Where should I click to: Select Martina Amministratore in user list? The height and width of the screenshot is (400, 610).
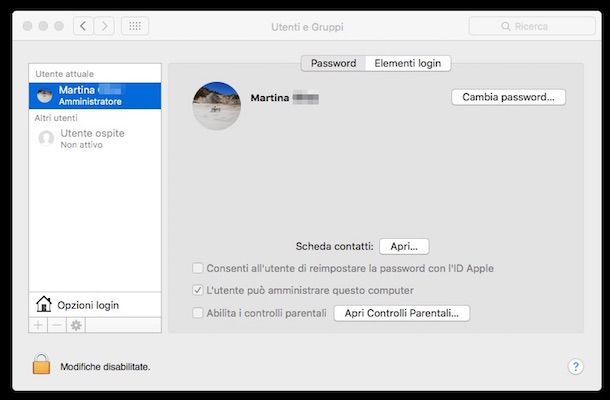pos(95,96)
